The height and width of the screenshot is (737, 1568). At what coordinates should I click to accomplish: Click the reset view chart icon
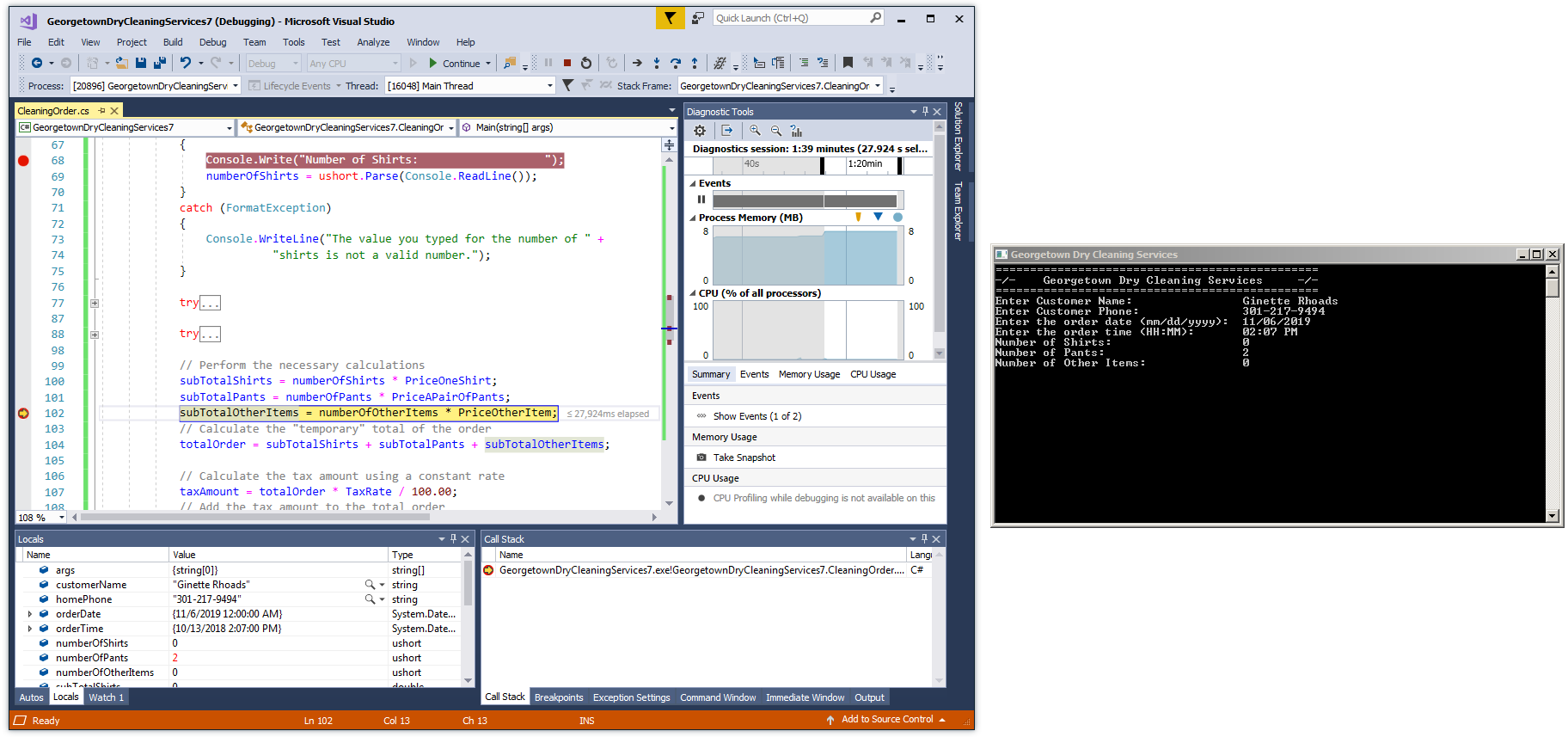(797, 131)
